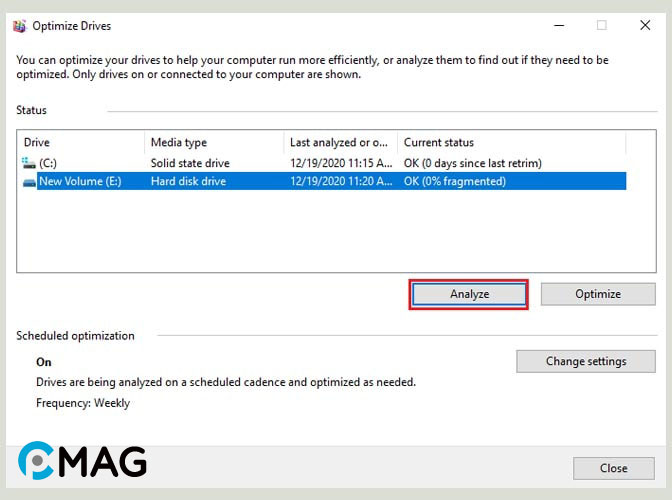Click OK (0% fragmented) status

click(455, 181)
